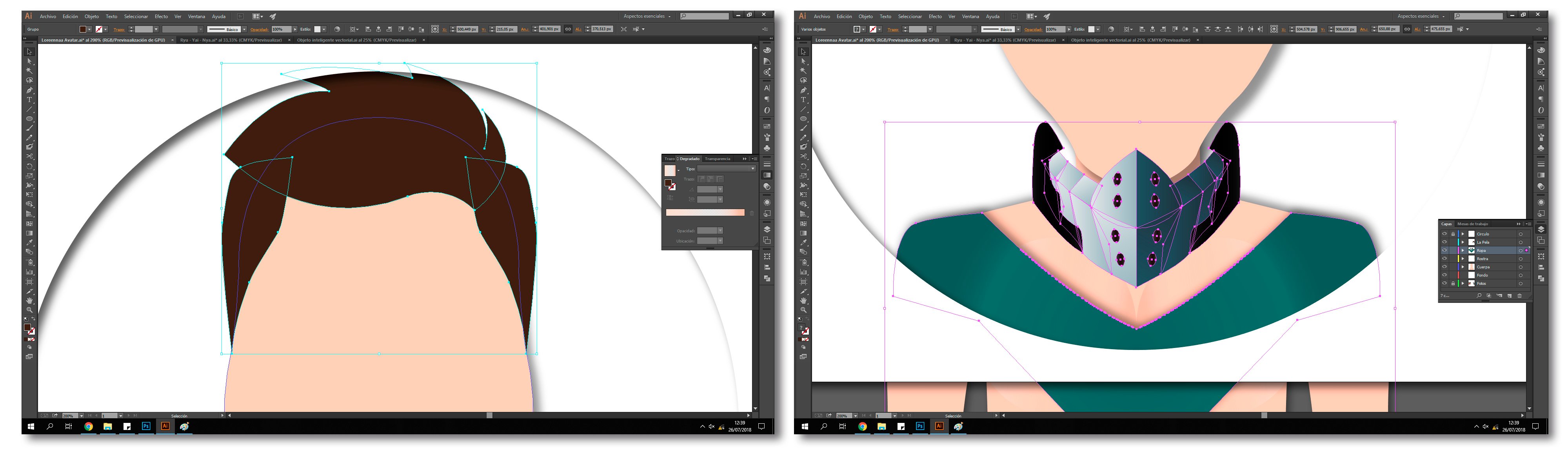Viewport: 1568px width, 459px height.
Task: Click the recolor artwork wheel in right window
Action: pos(1112,29)
